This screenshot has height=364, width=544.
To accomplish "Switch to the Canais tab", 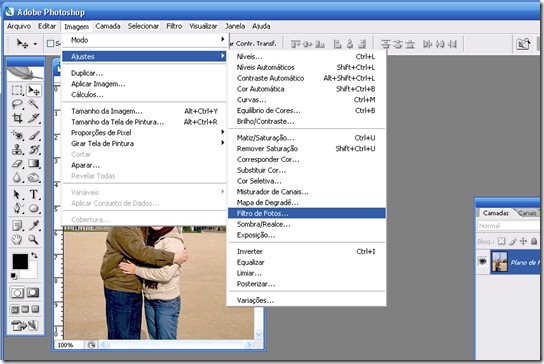I will point(527,213).
